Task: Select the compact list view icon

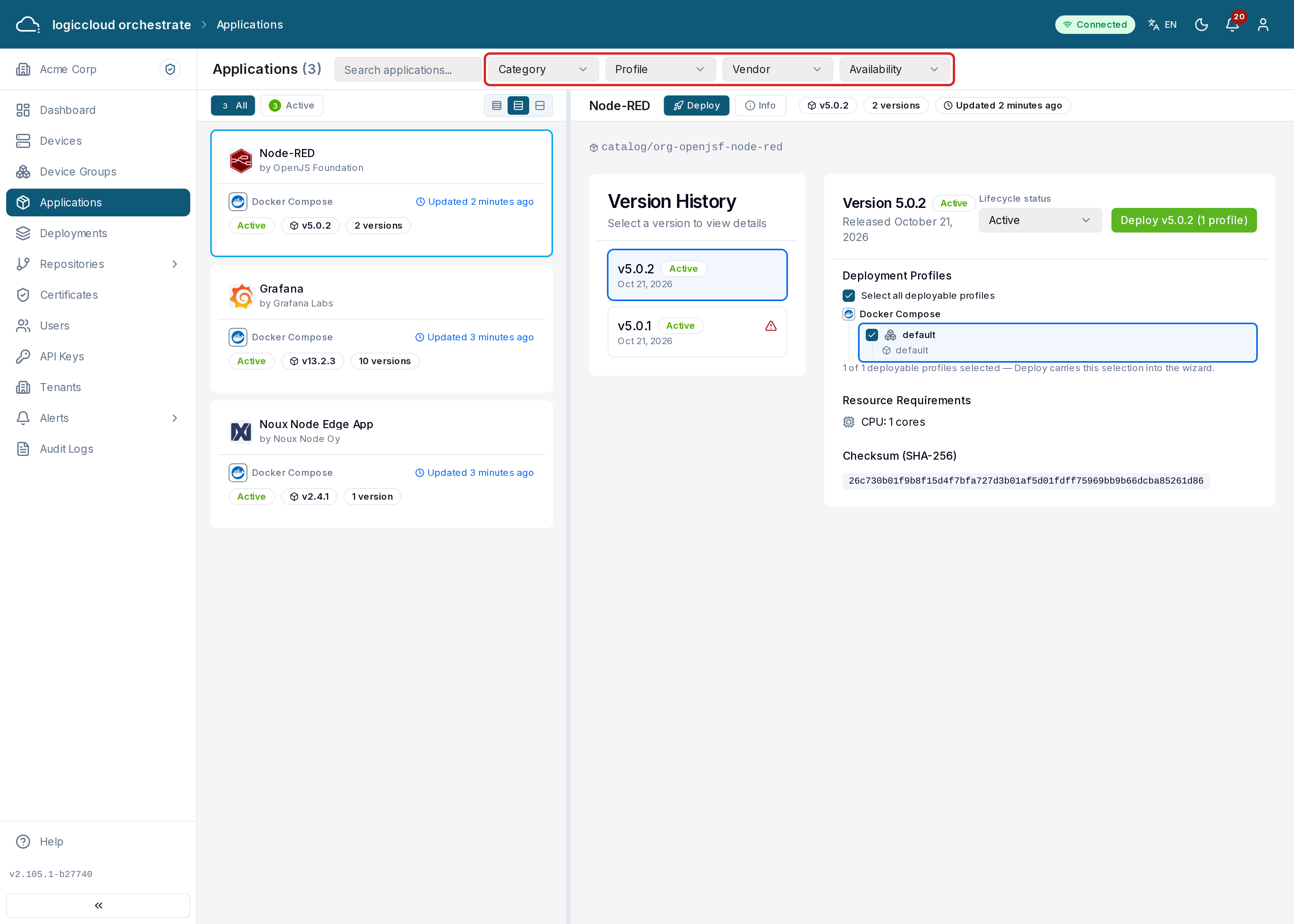Action: (497, 106)
